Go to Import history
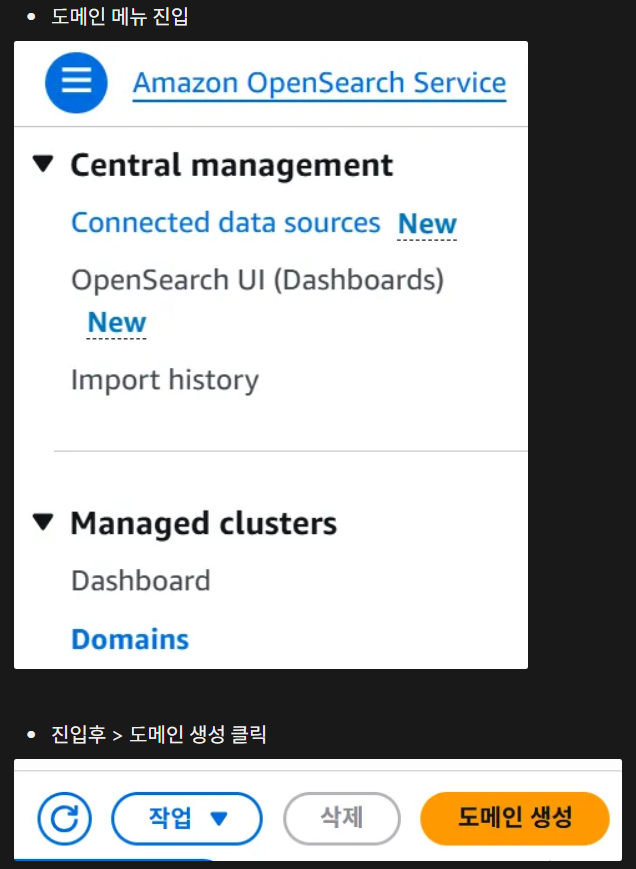Screen dimensions: 636x869 click(165, 380)
